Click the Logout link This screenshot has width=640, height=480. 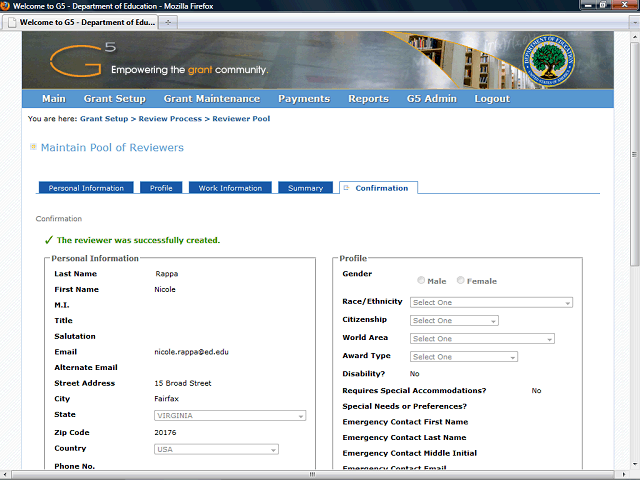[x=492, y=99]
